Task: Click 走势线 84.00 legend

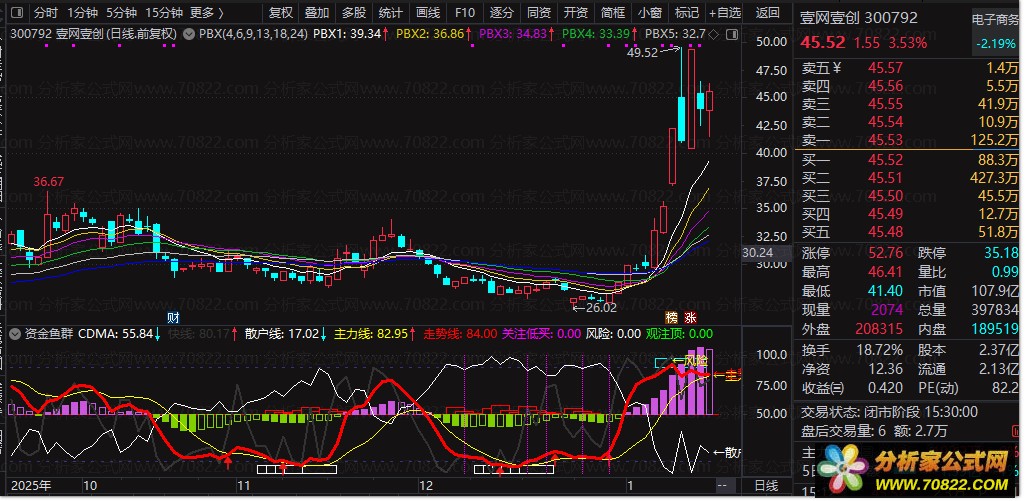Action: coord(460,334)
